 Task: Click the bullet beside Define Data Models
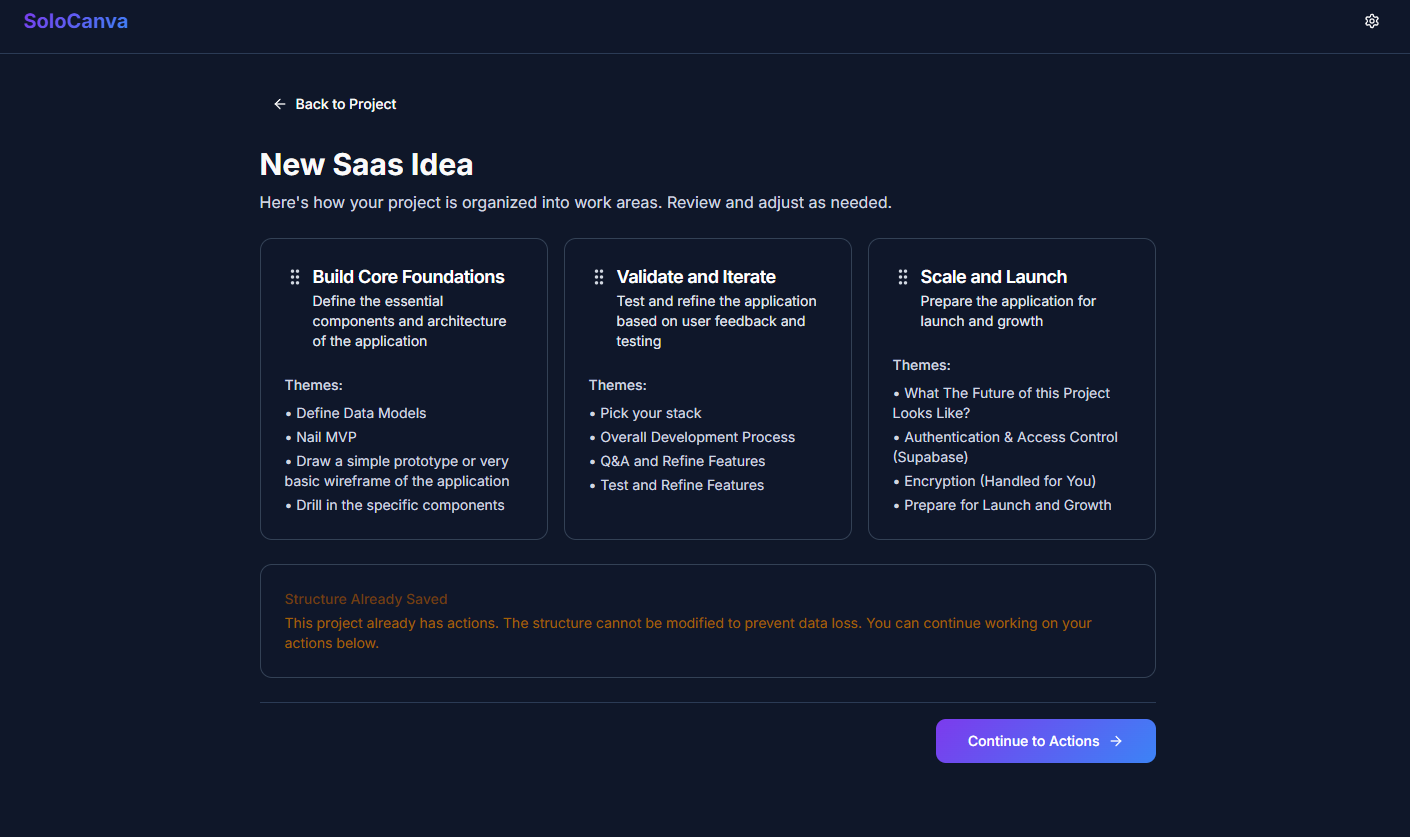(287, 413)
